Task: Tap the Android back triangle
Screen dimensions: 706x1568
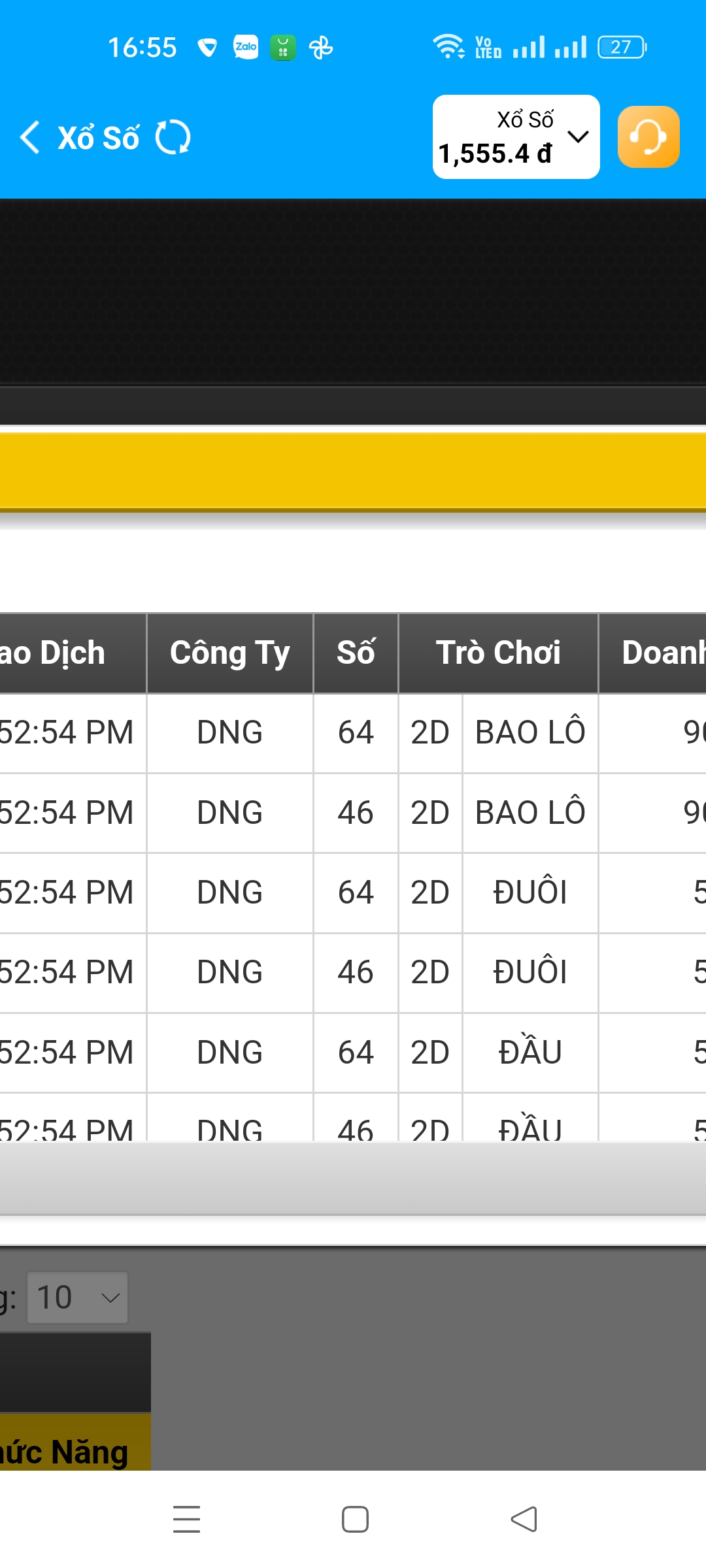Action: click(524, 1519)
